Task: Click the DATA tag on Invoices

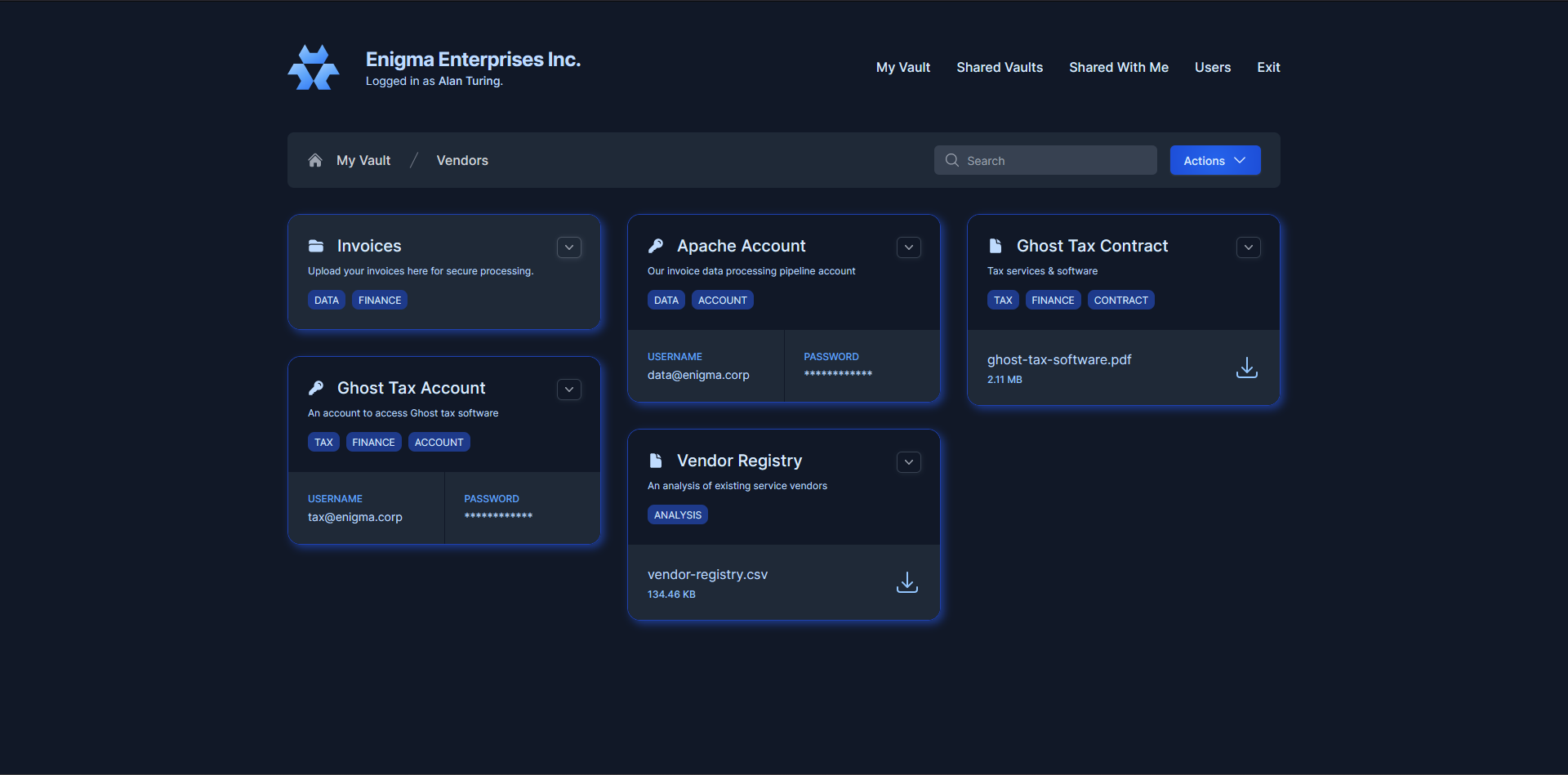Action: [x=327, y=300]
